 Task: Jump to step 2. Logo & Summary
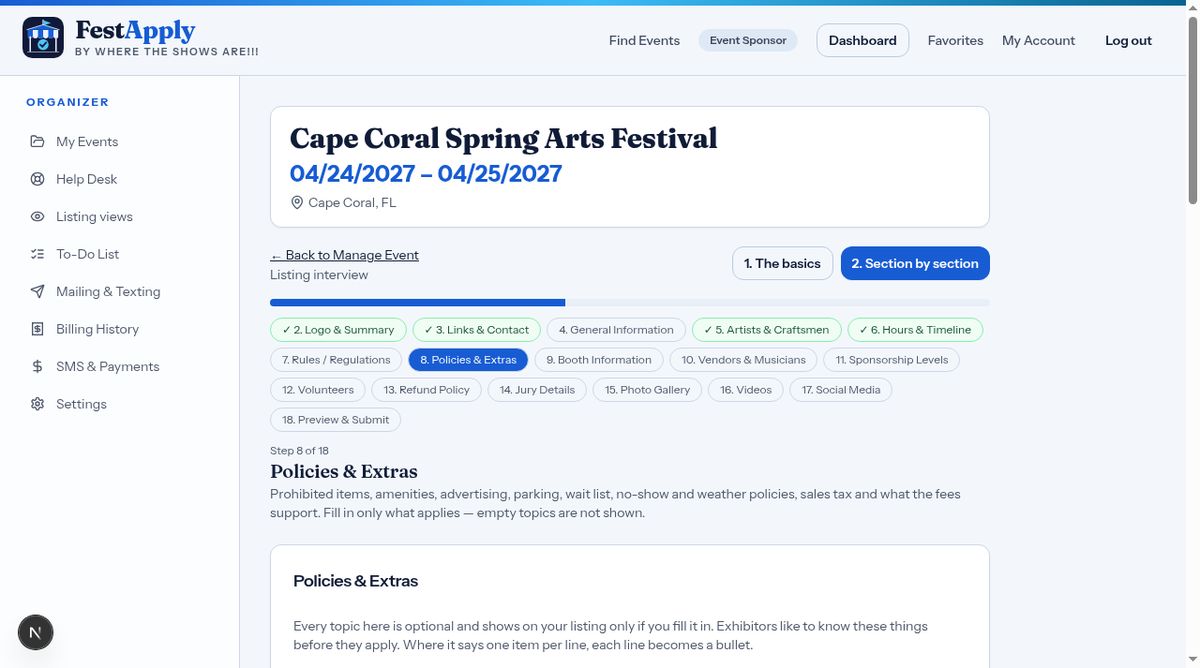click(338, 330)
